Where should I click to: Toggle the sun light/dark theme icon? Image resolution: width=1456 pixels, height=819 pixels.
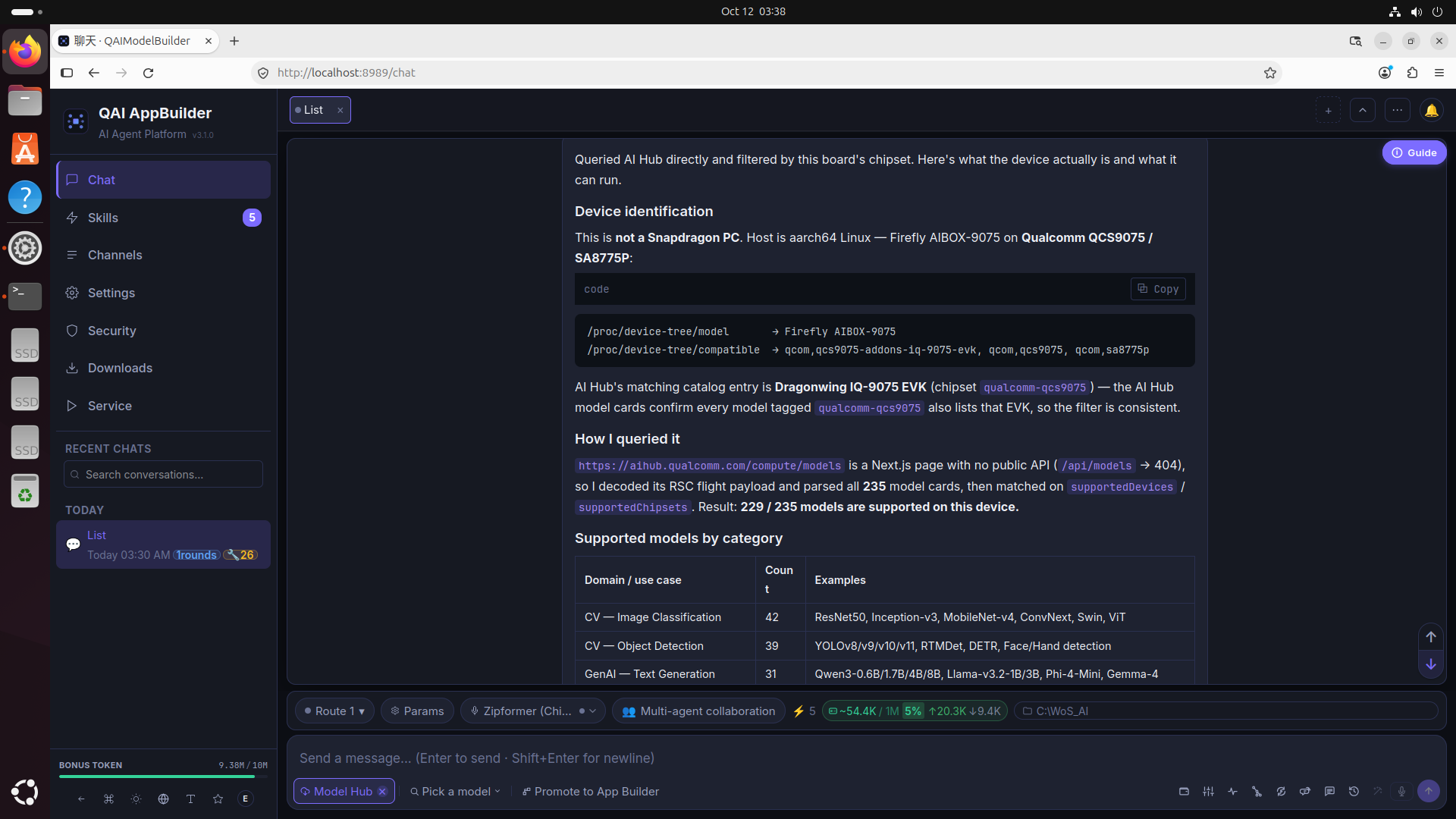click(136, 799)
